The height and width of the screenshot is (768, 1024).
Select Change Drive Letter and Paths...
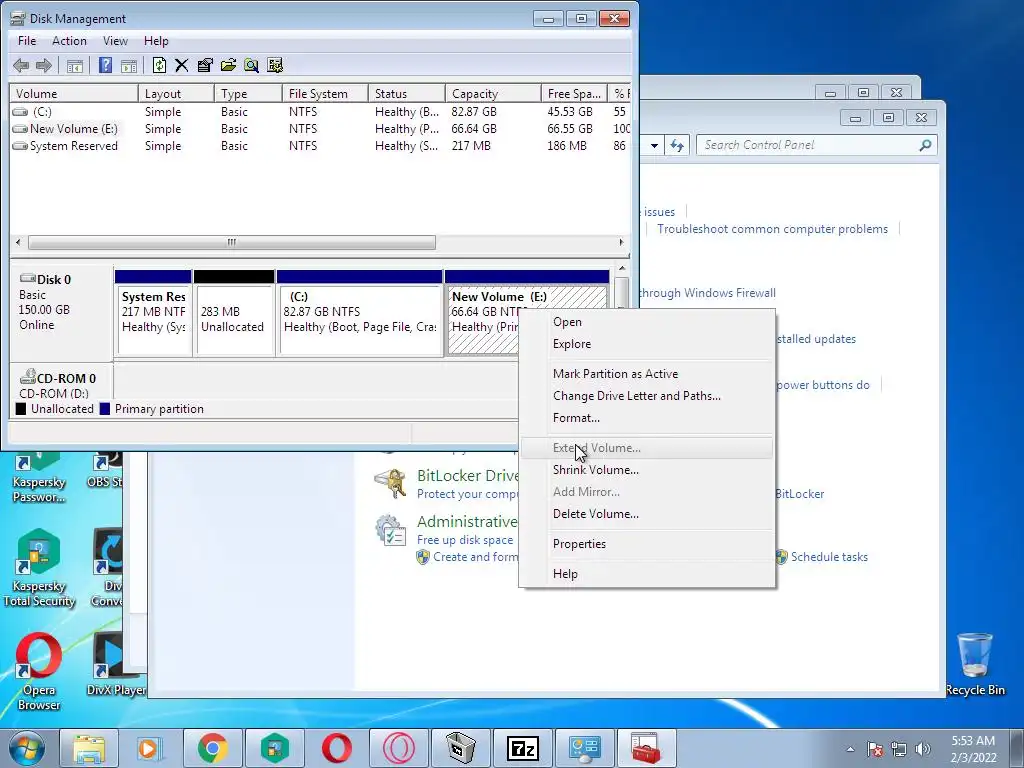[647, 396]
